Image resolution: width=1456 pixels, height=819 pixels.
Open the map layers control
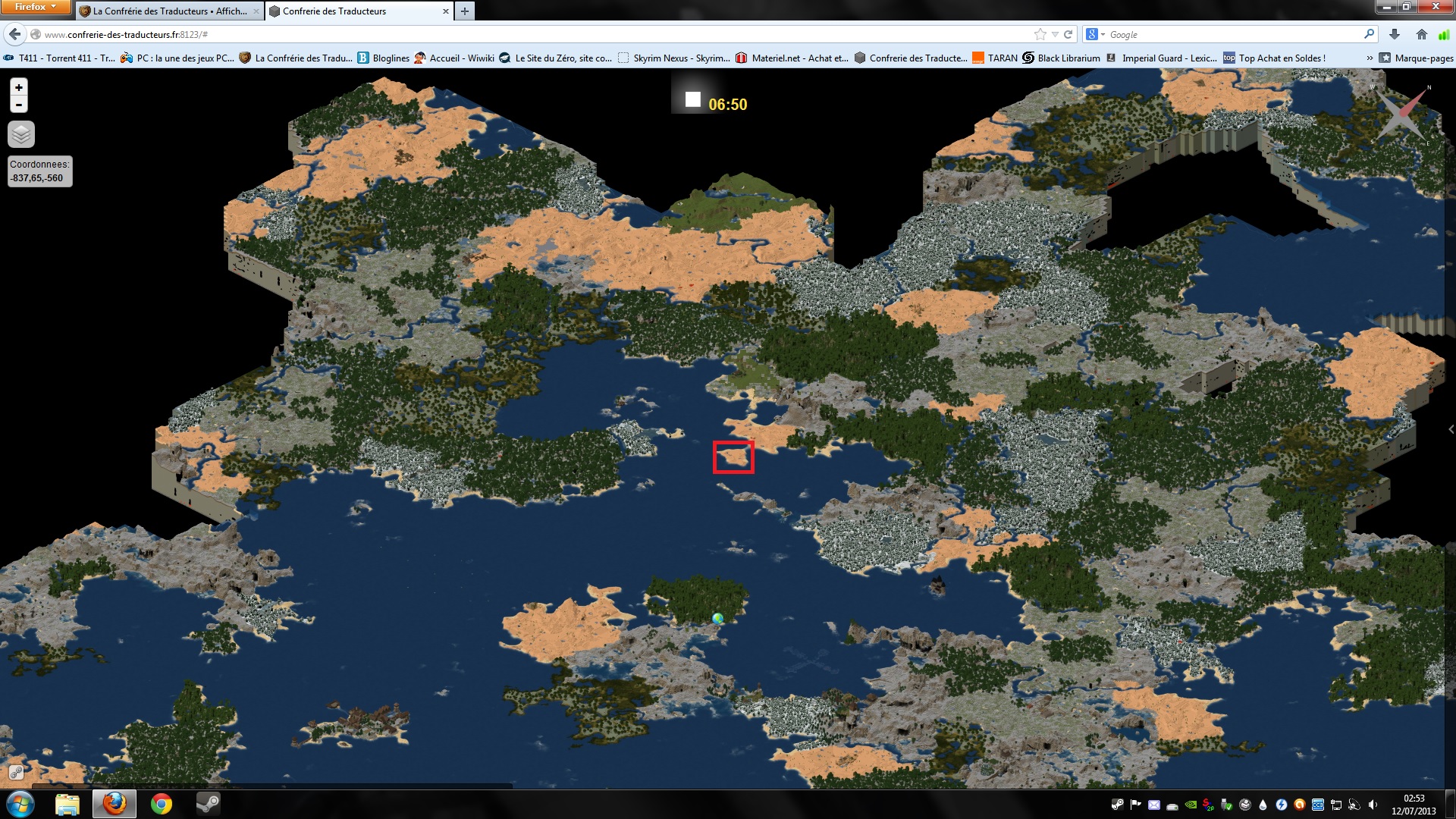tap(21, 135)
